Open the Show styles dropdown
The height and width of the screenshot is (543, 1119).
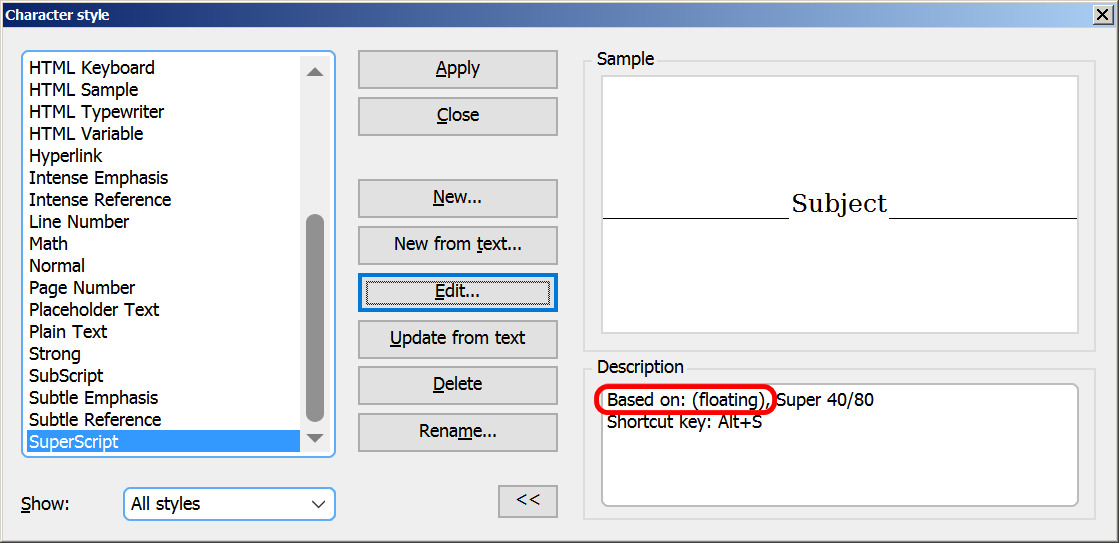tap(229, 504)
